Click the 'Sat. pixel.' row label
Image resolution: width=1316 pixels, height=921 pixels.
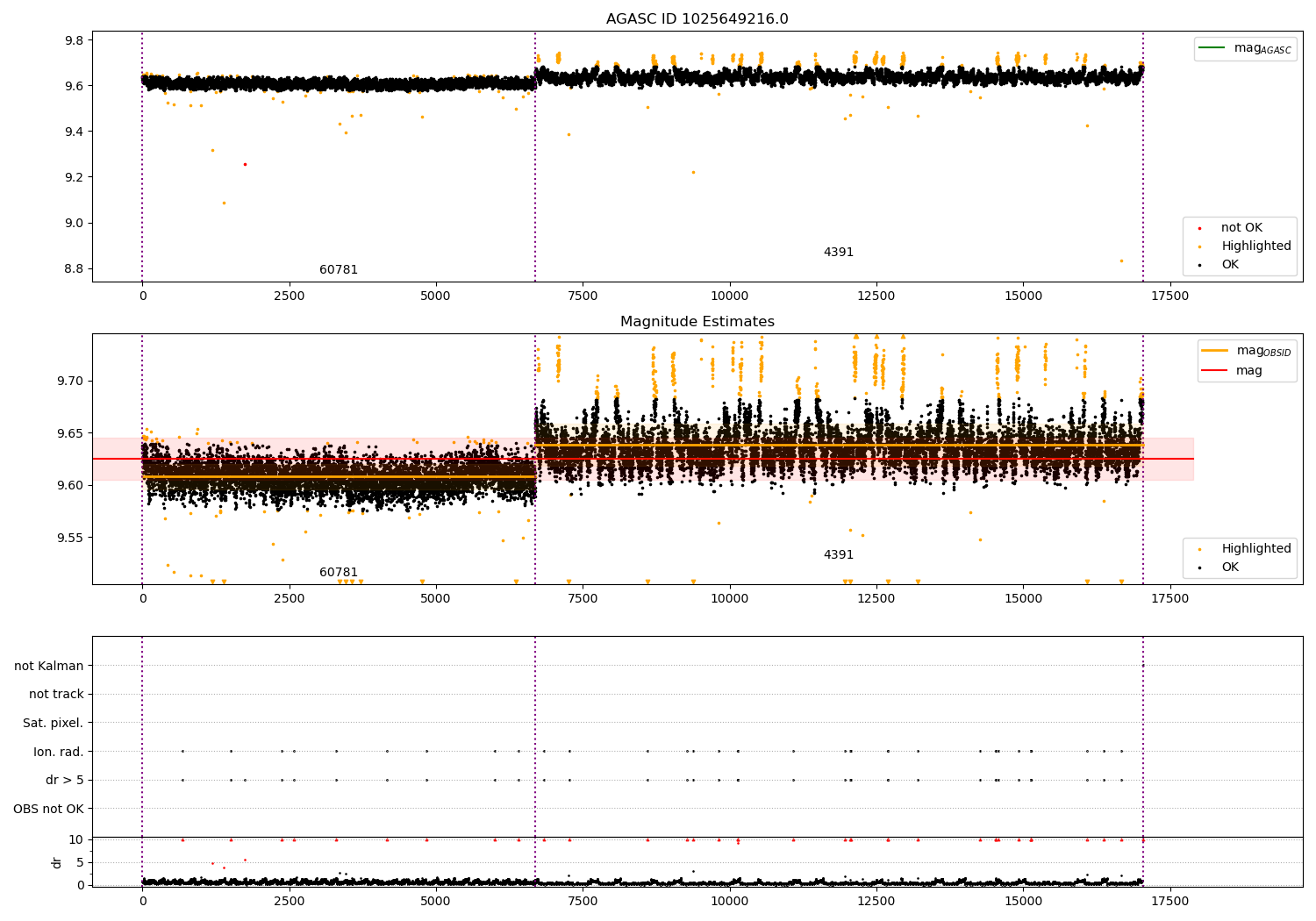[54, 724]
